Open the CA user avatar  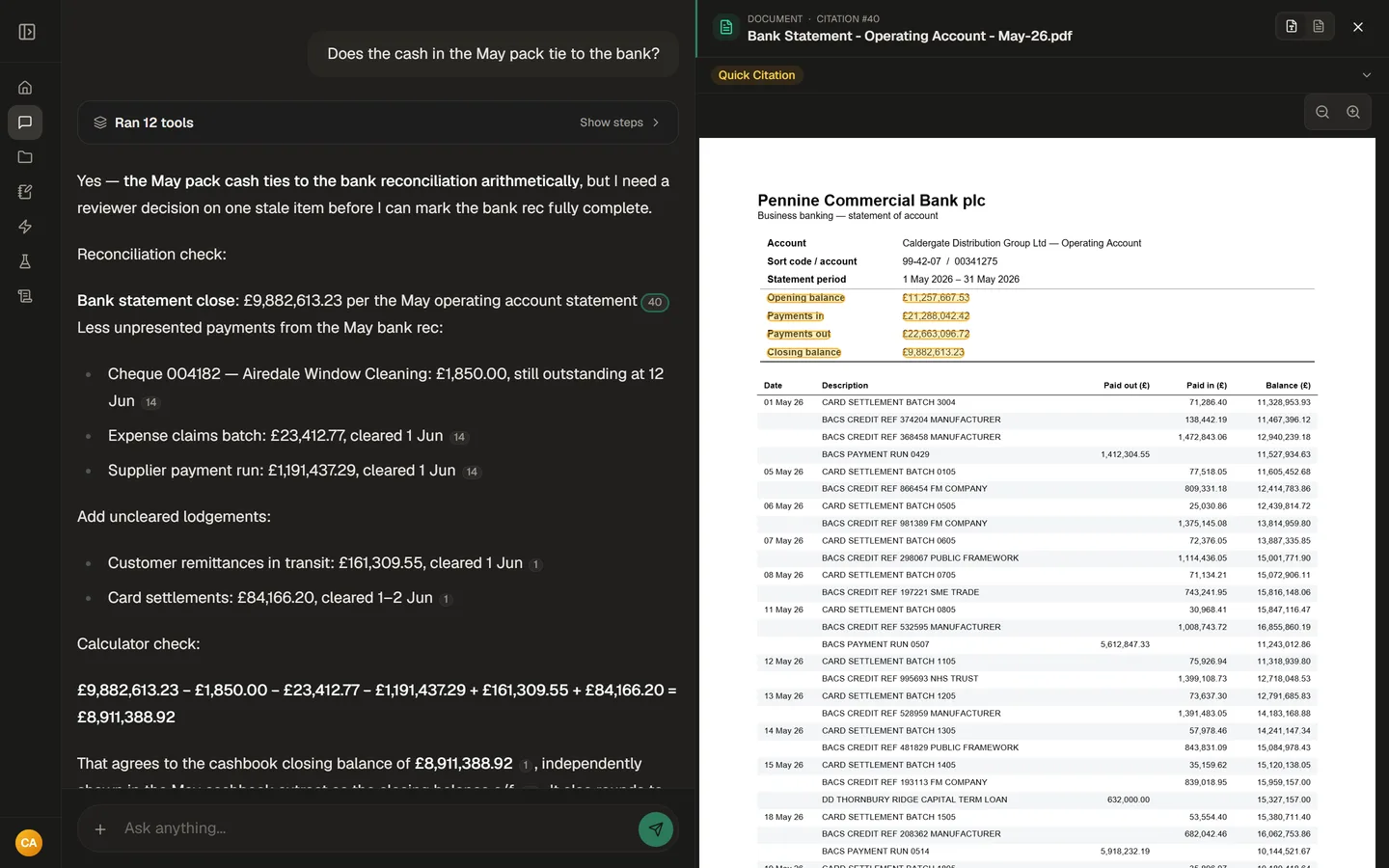pyautogui.click(x=29, y=843)
